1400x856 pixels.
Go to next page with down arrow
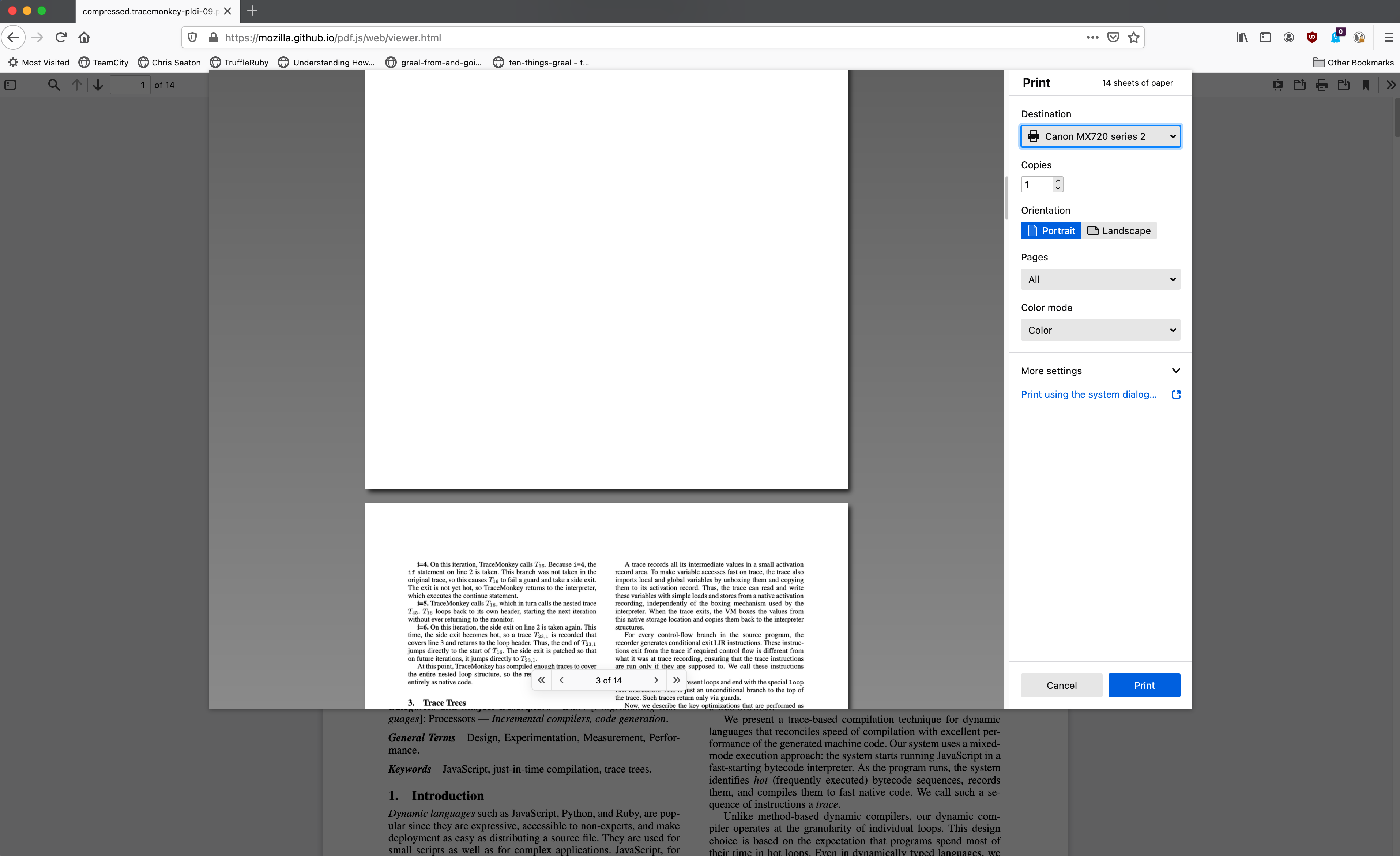(98, 85)
